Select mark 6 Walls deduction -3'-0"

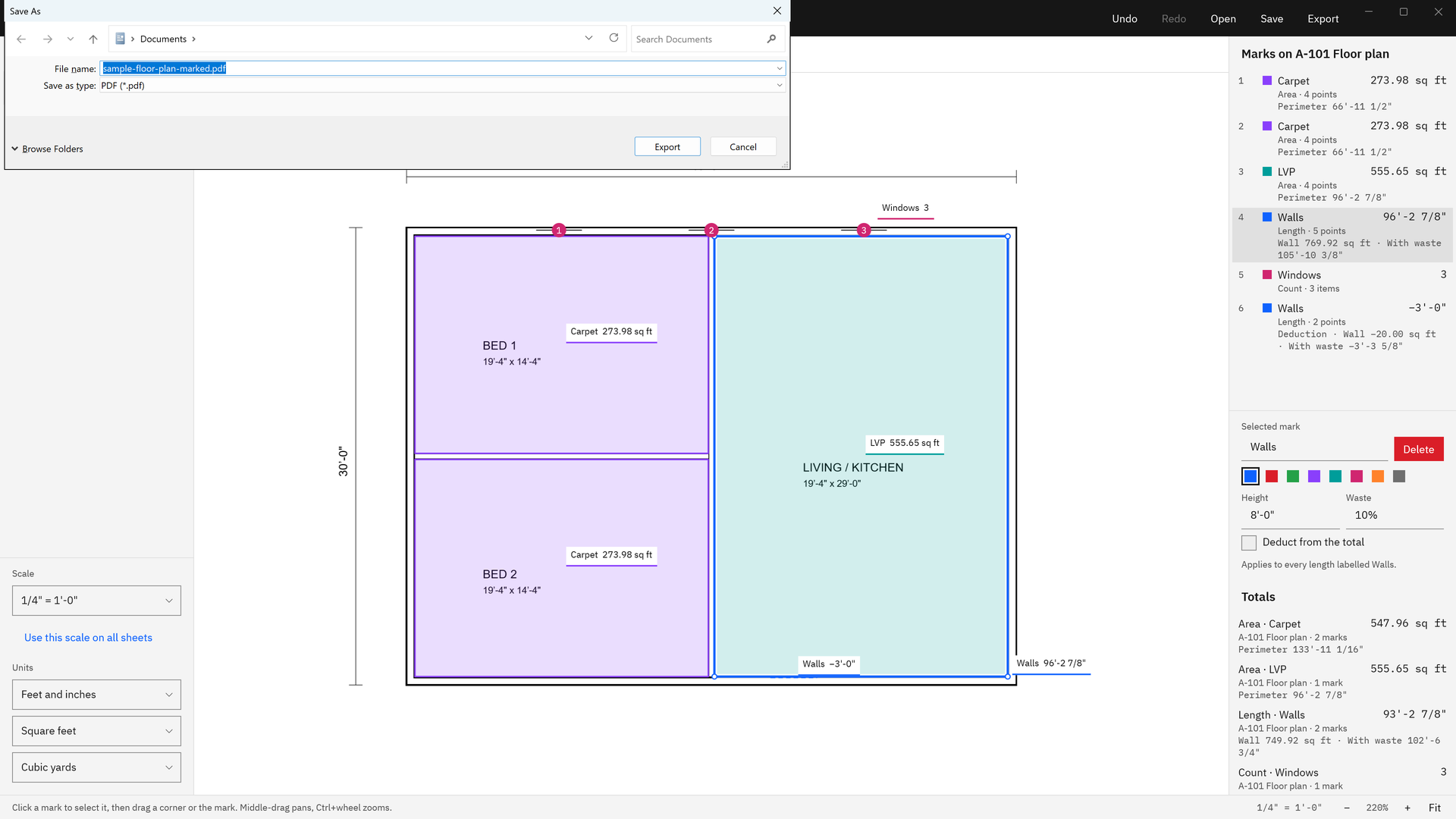pyautogui.click(x=1342, y=327)
